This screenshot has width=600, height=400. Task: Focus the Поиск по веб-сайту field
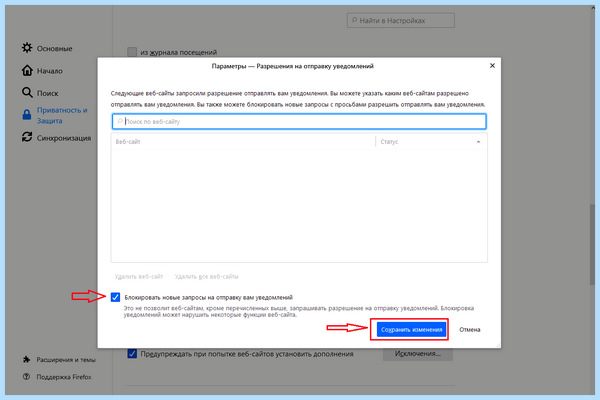coord(299,121)
